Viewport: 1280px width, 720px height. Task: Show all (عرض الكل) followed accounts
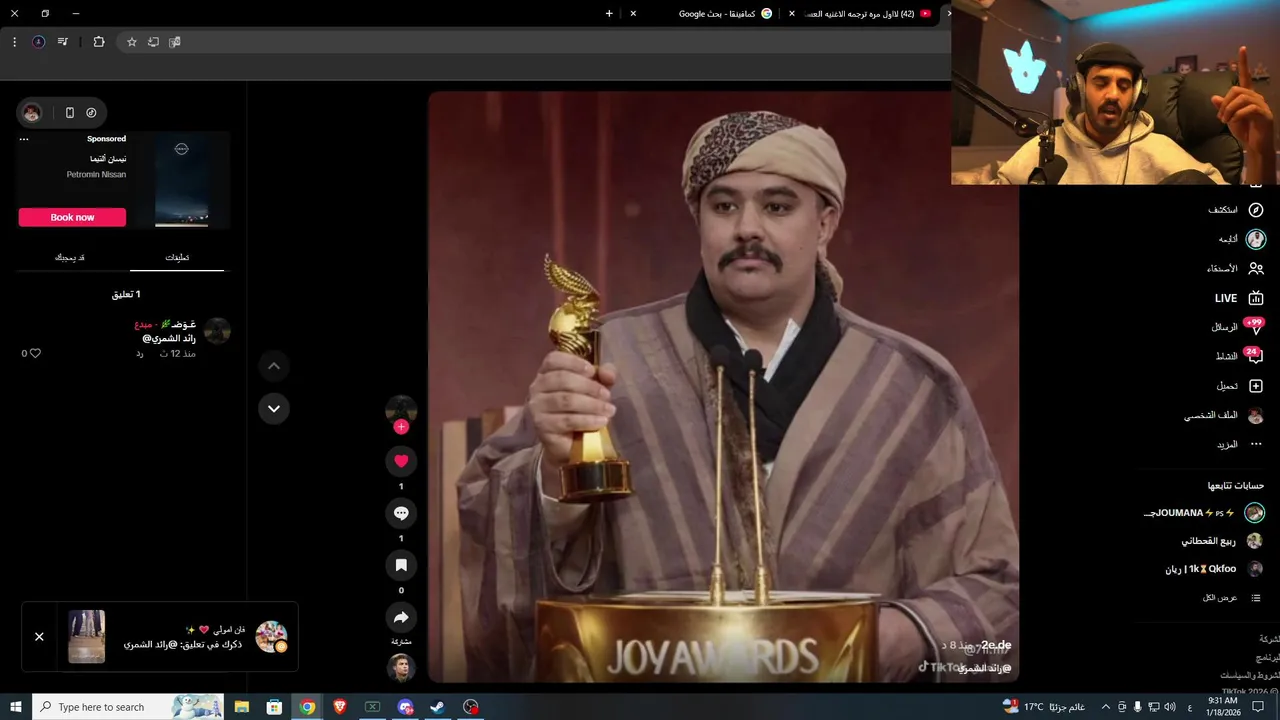[1232, 597]
